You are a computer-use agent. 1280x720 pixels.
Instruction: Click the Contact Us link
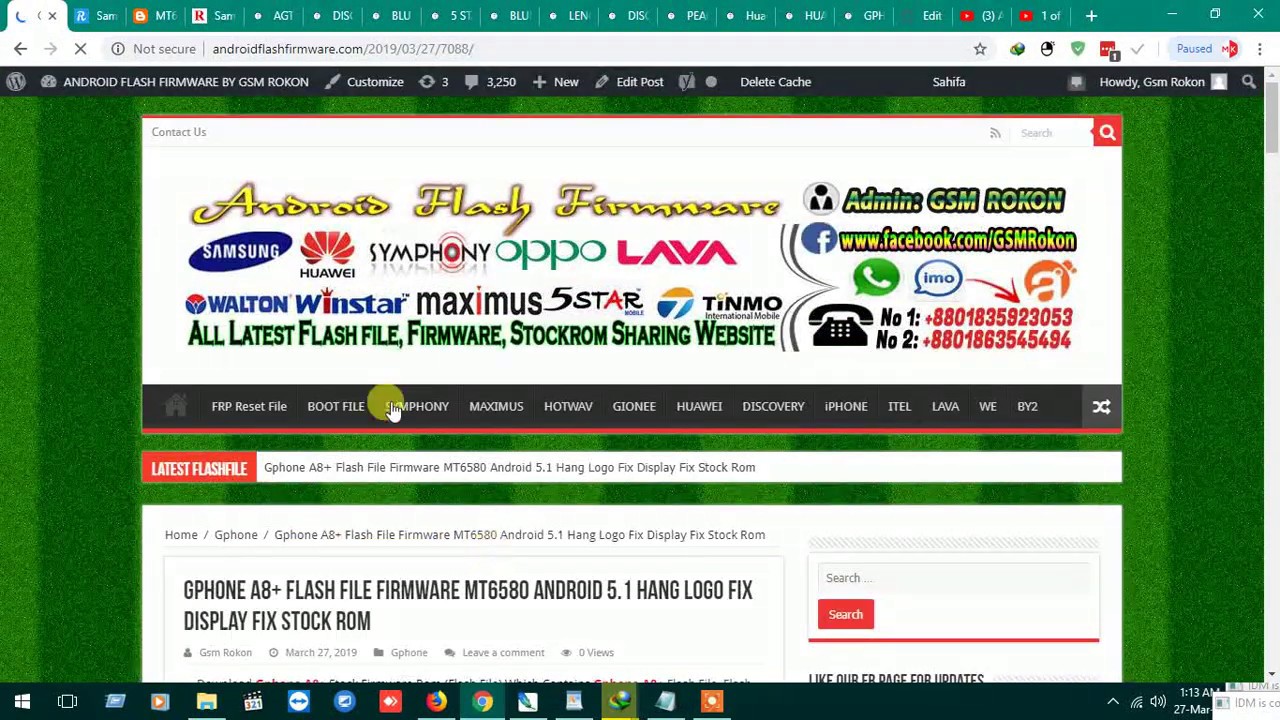pos(179,132)
